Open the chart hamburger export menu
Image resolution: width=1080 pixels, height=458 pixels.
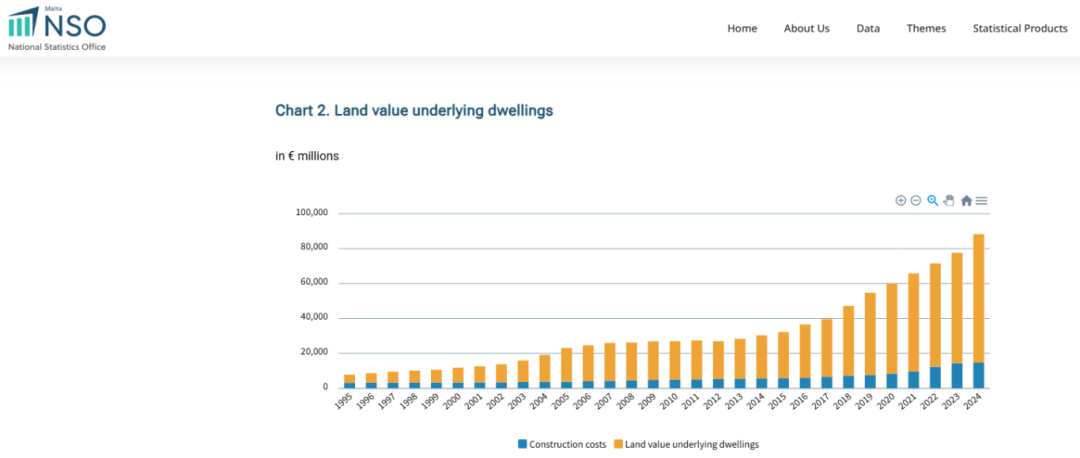click(982, 201)
